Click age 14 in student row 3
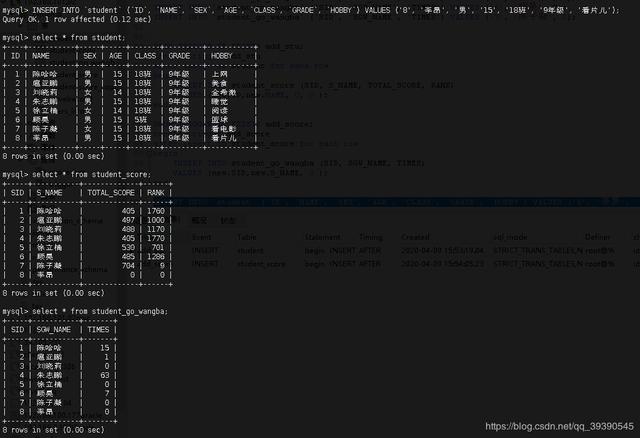The width and height of the screenshot is (640, 438). 118,92
